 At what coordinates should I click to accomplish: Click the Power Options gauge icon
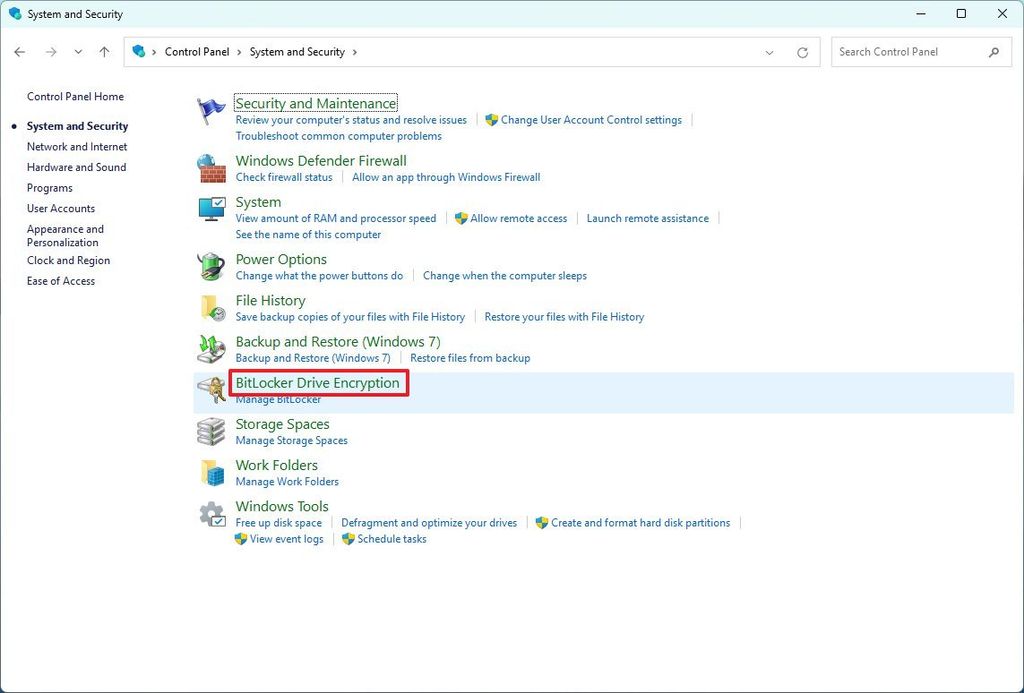pos(211,266)
